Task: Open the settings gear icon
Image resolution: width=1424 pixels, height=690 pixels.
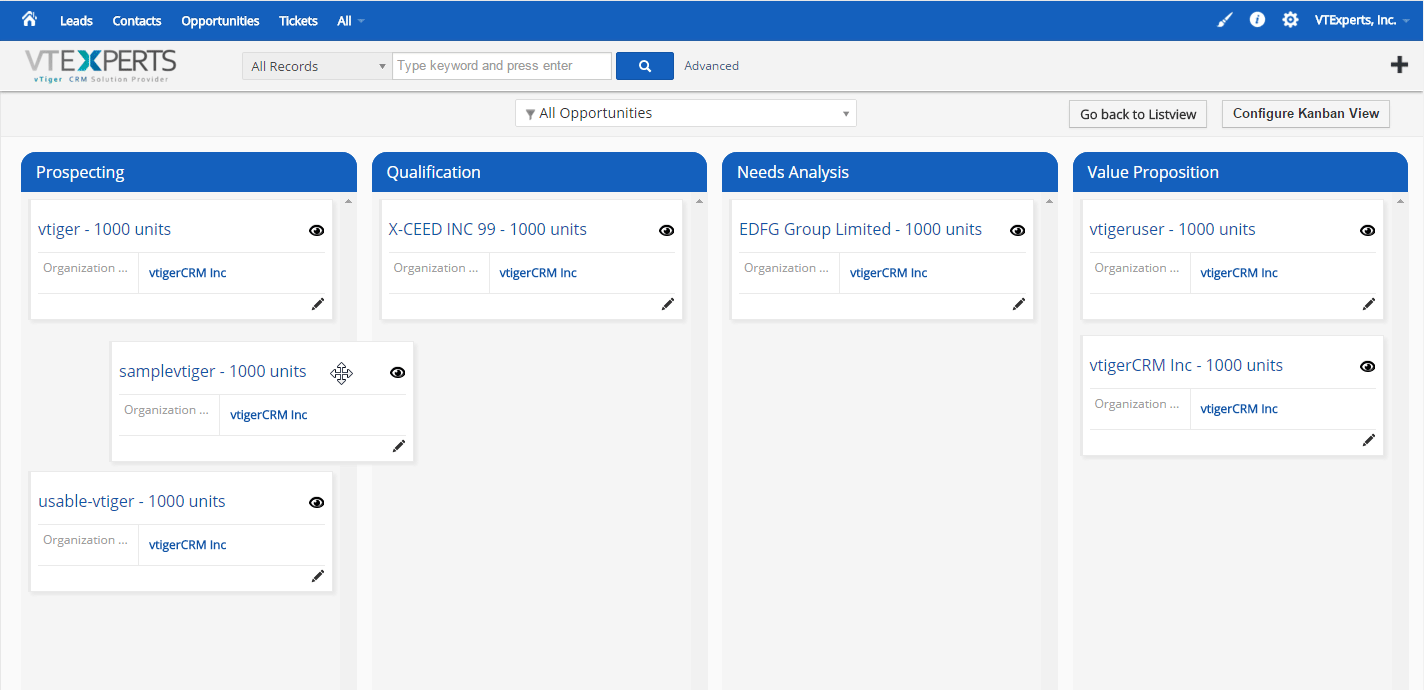Action: [x=1290, y=20]
